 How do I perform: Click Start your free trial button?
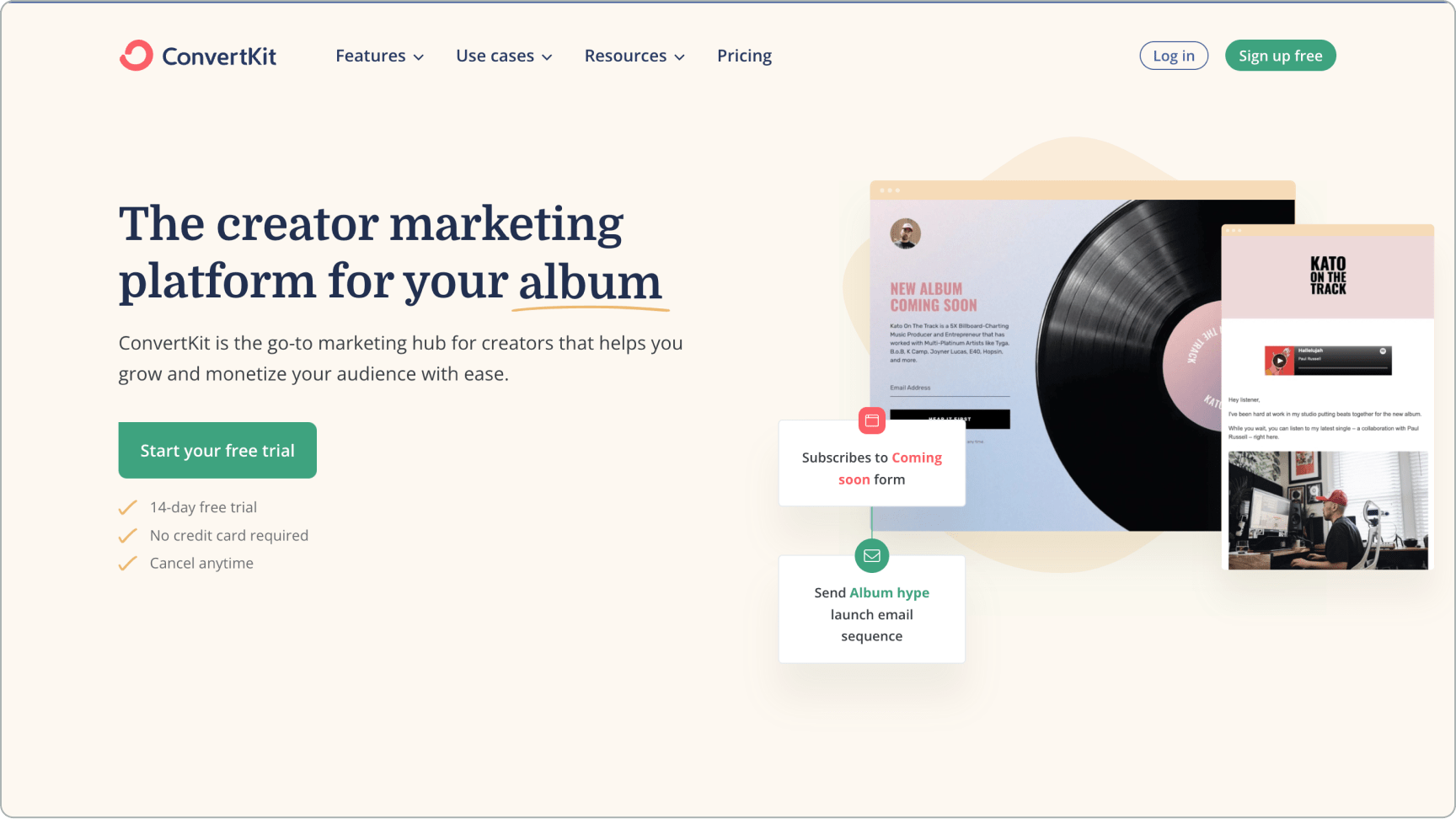click(217, 450)
